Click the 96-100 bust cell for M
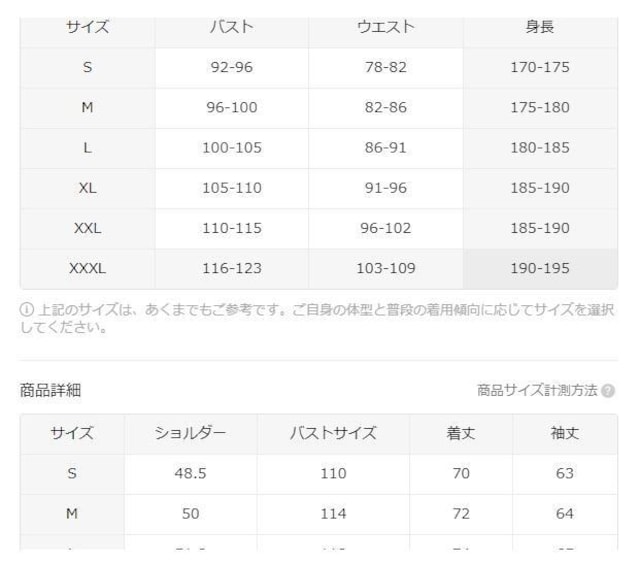The height and width of the screenshot is (563, 640). tap(232, 107)
